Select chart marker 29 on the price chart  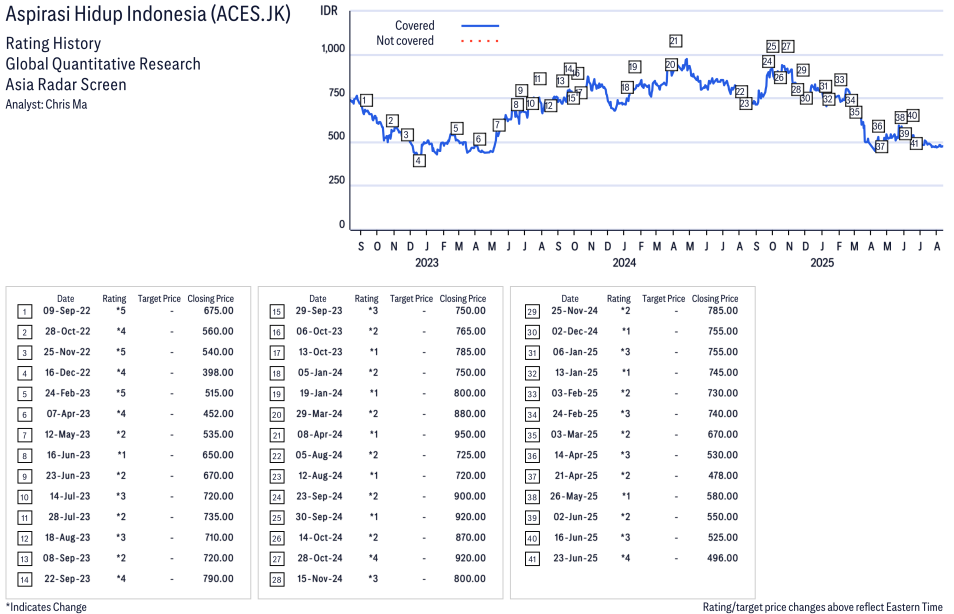pos(803,70)
